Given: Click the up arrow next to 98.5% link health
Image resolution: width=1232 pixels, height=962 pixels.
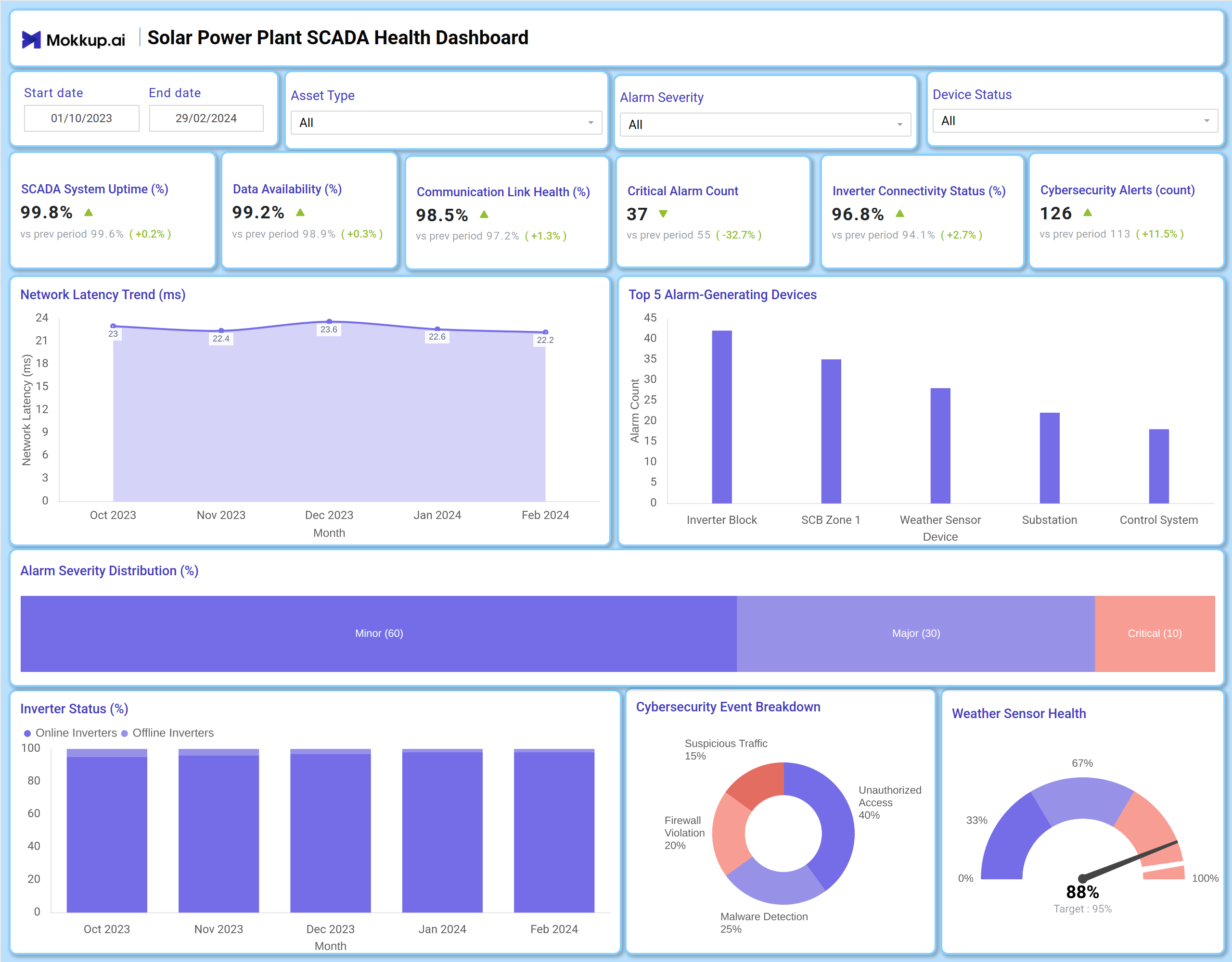Looking at the screenshot, I should pos(484,214).
